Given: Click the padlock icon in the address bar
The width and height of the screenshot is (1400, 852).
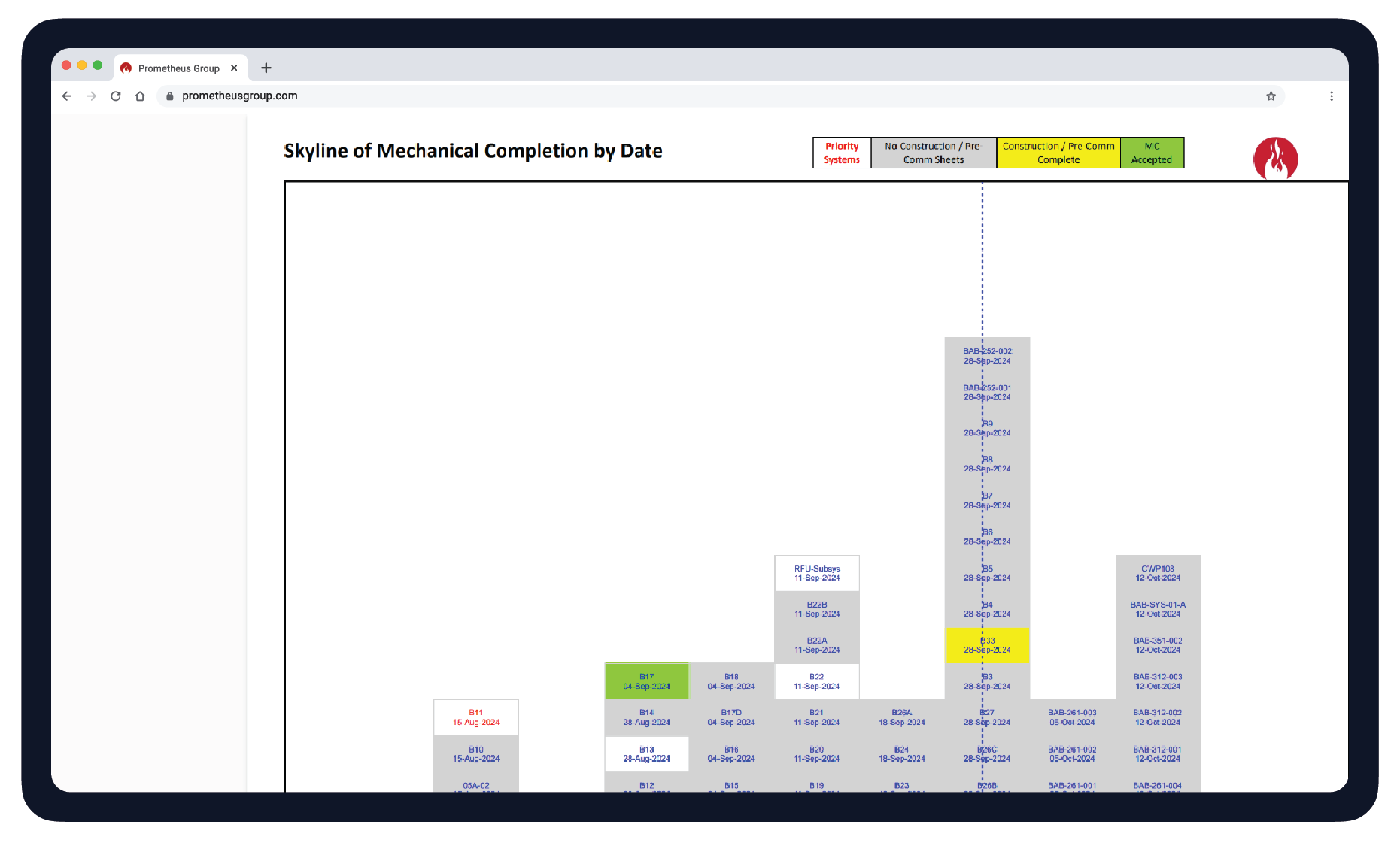Looking at the screenshot, I should 169,96.
